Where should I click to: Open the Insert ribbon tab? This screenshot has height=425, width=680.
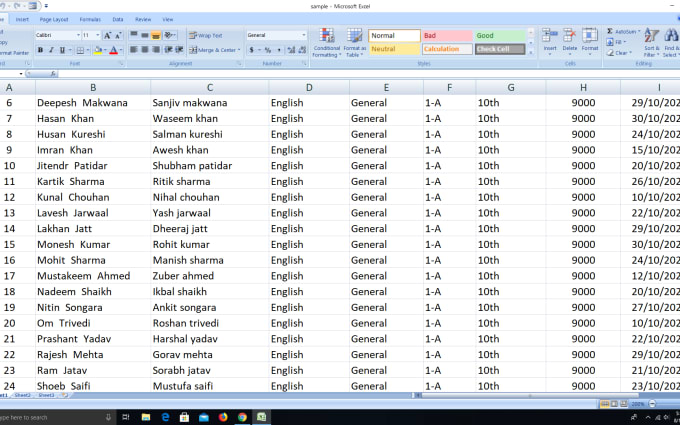pos(22,20)
